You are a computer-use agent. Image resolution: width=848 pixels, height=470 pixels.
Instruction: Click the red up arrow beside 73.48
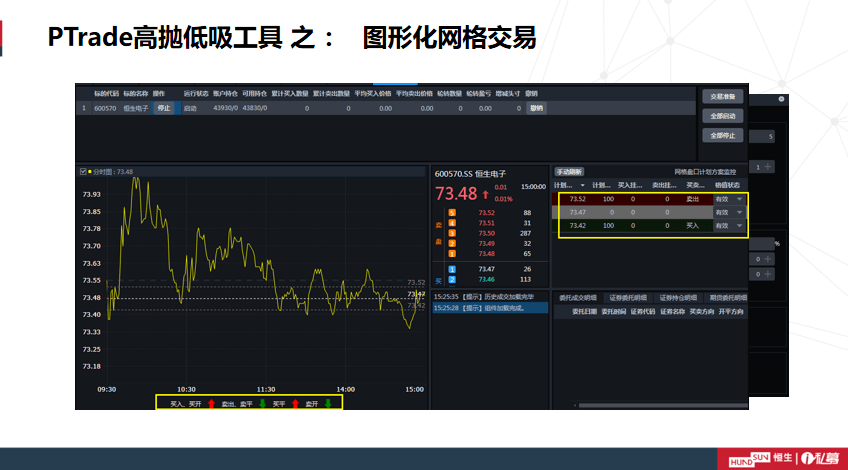tap(486, 194)
